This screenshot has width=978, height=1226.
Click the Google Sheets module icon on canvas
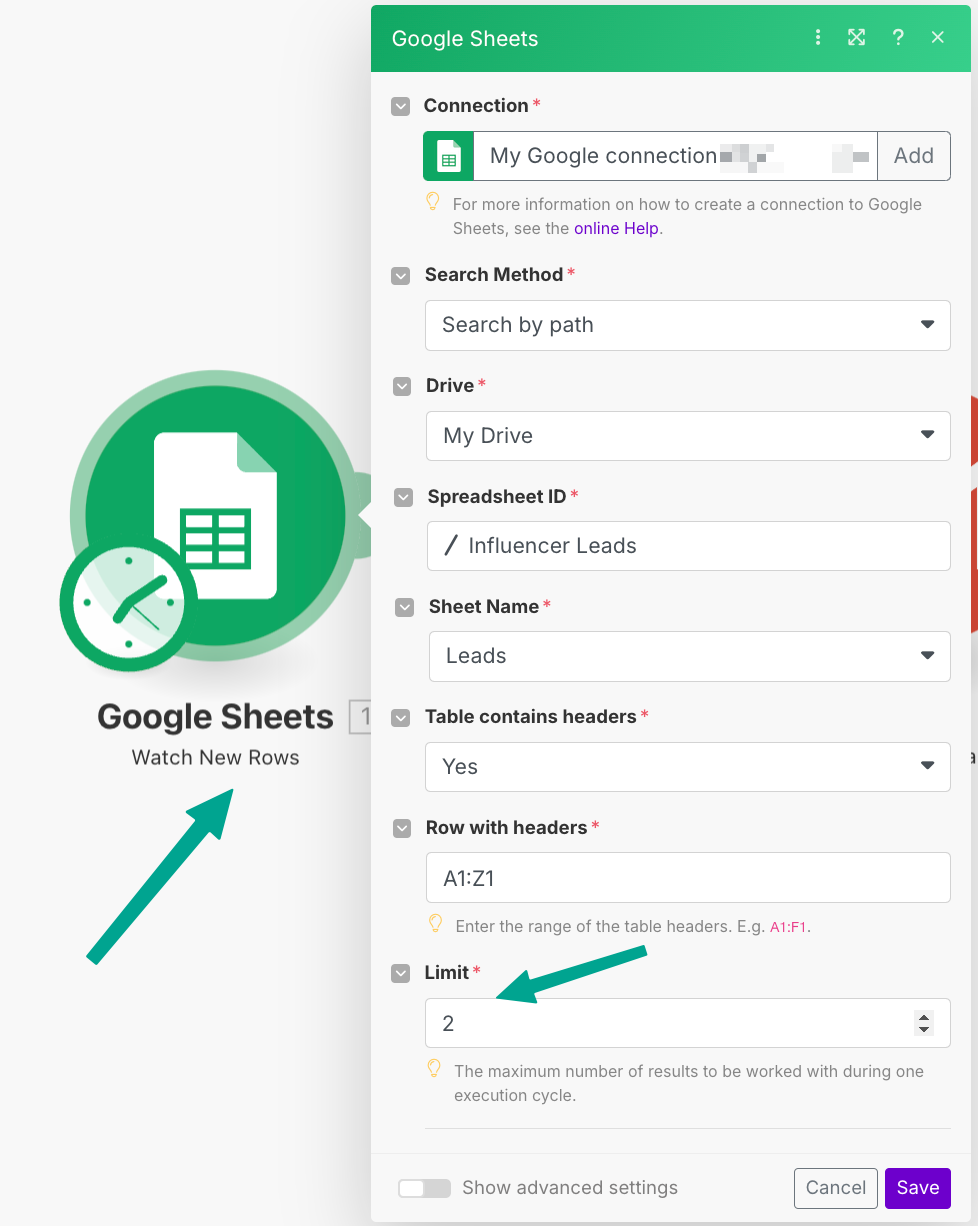(215, 516)
